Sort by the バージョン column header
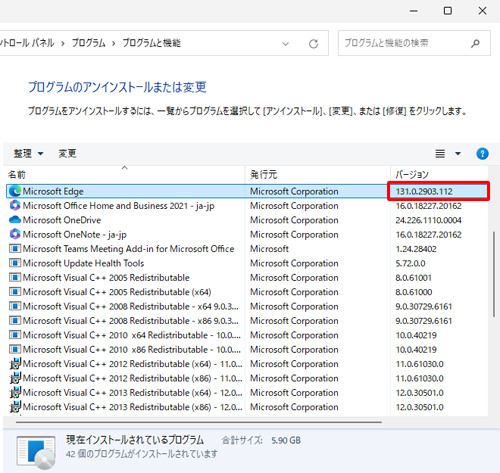The height and width of the screenshot is (473, 500). click(439, 174)
